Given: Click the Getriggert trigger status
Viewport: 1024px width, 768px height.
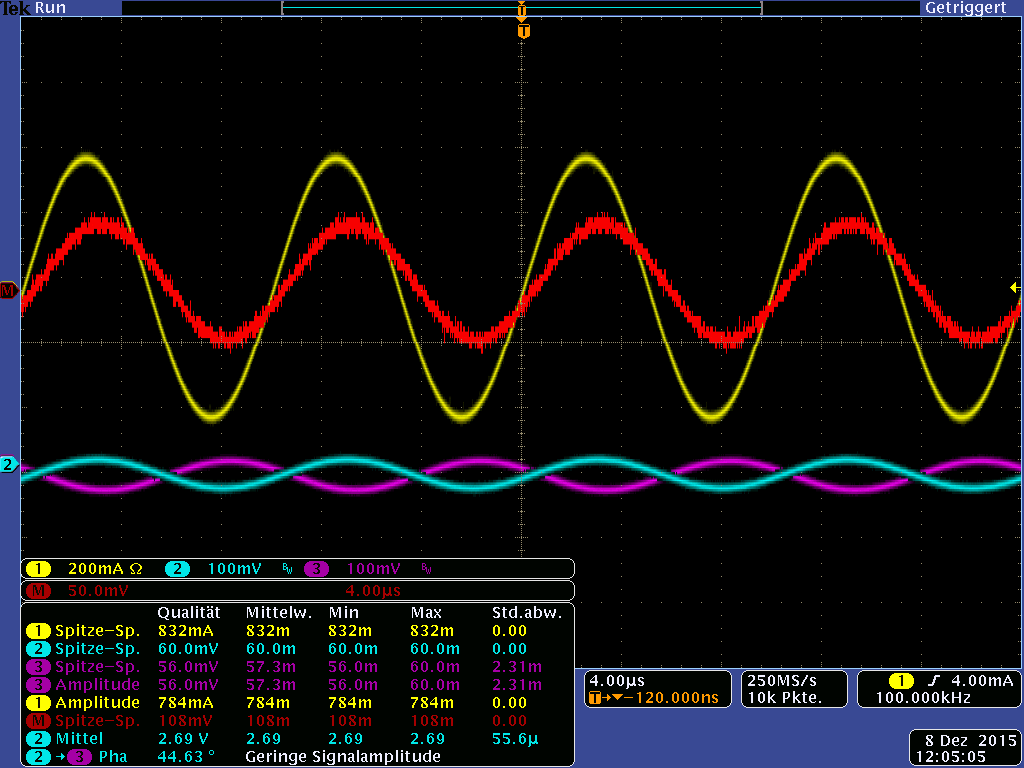Looking at the screenshot, I should pyautogui.click(x=965, y=8).
